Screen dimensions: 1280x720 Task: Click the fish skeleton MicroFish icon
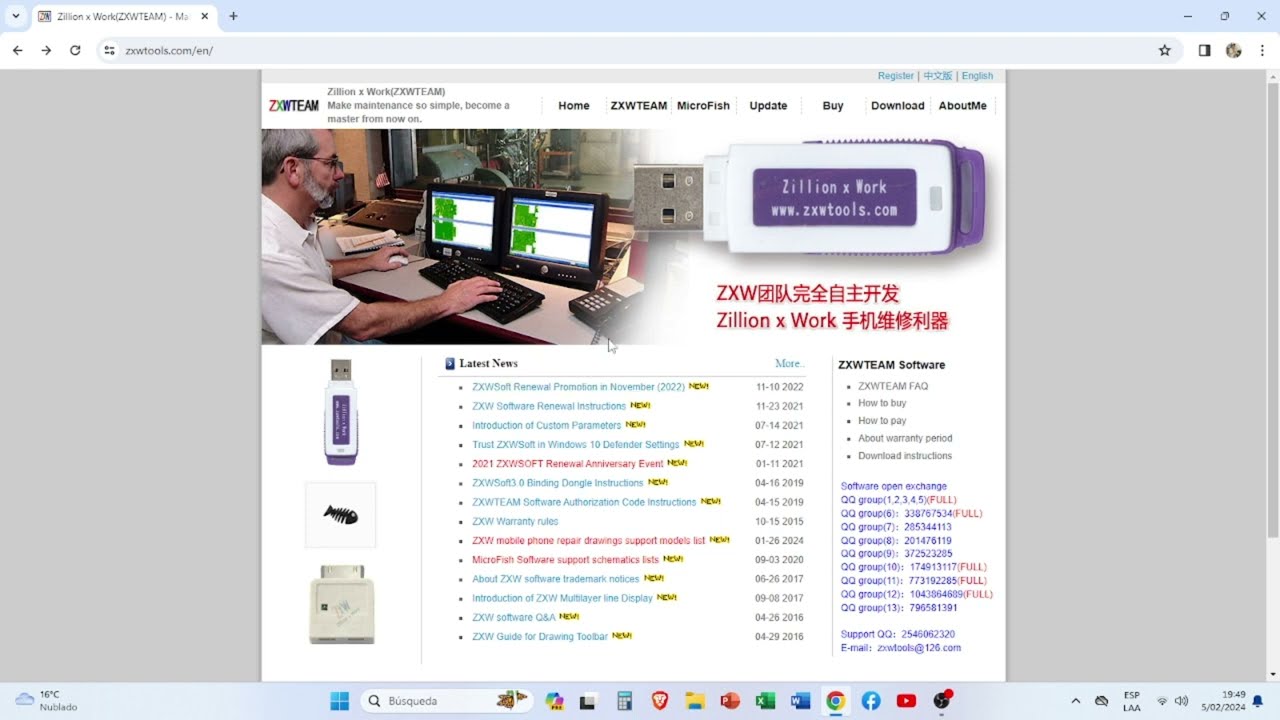340,515
